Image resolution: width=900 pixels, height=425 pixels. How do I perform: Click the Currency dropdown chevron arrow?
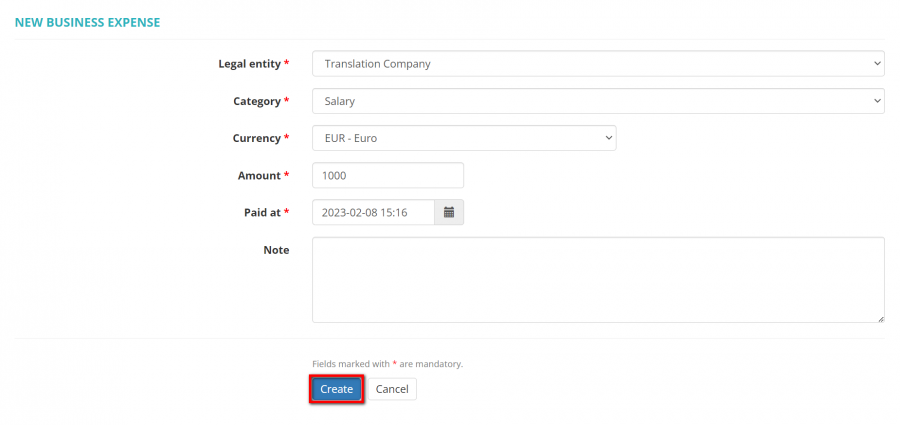click(608, 138)
